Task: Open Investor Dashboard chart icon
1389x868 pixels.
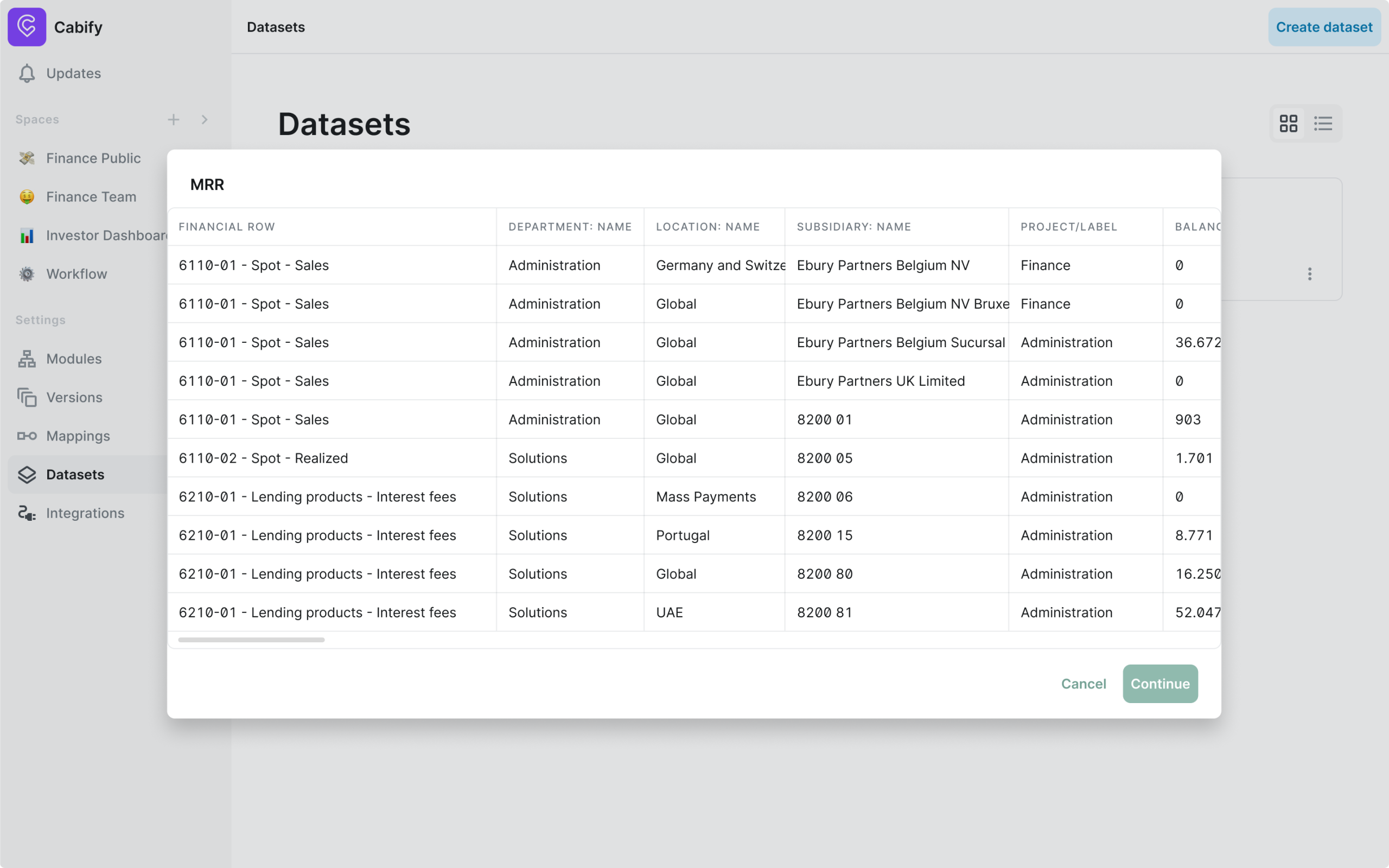Action: 27,235
